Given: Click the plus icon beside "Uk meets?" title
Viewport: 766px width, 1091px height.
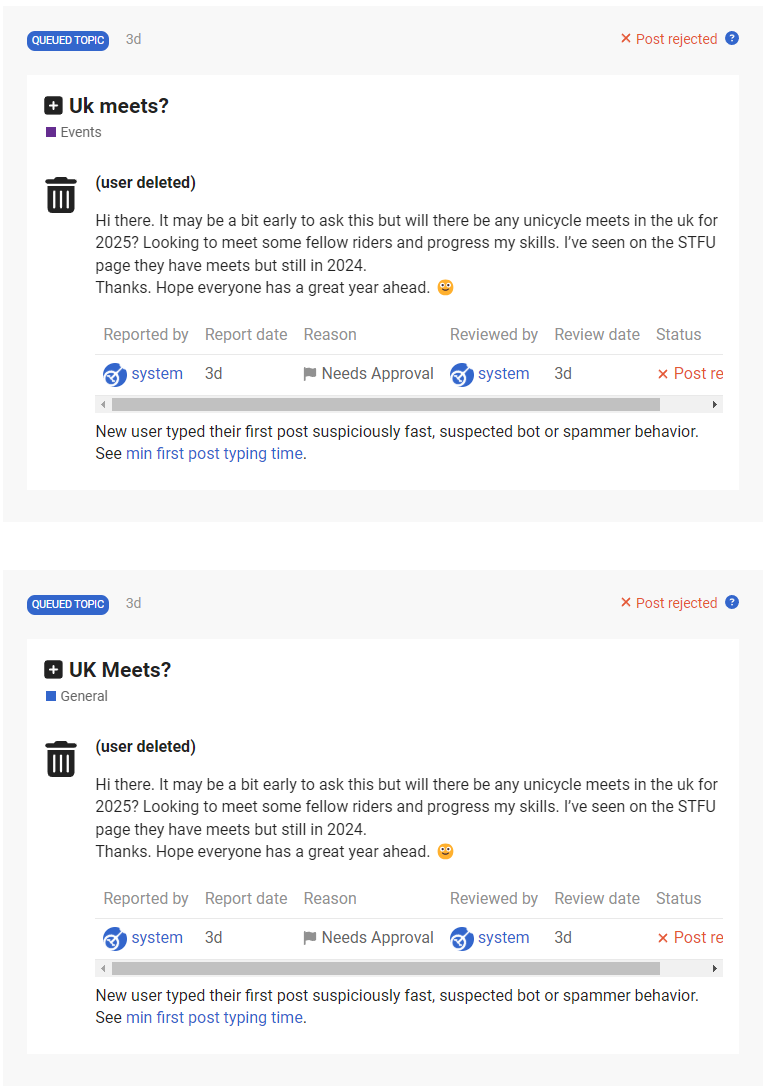Looking at the screenshot, I should click(54, 106).
